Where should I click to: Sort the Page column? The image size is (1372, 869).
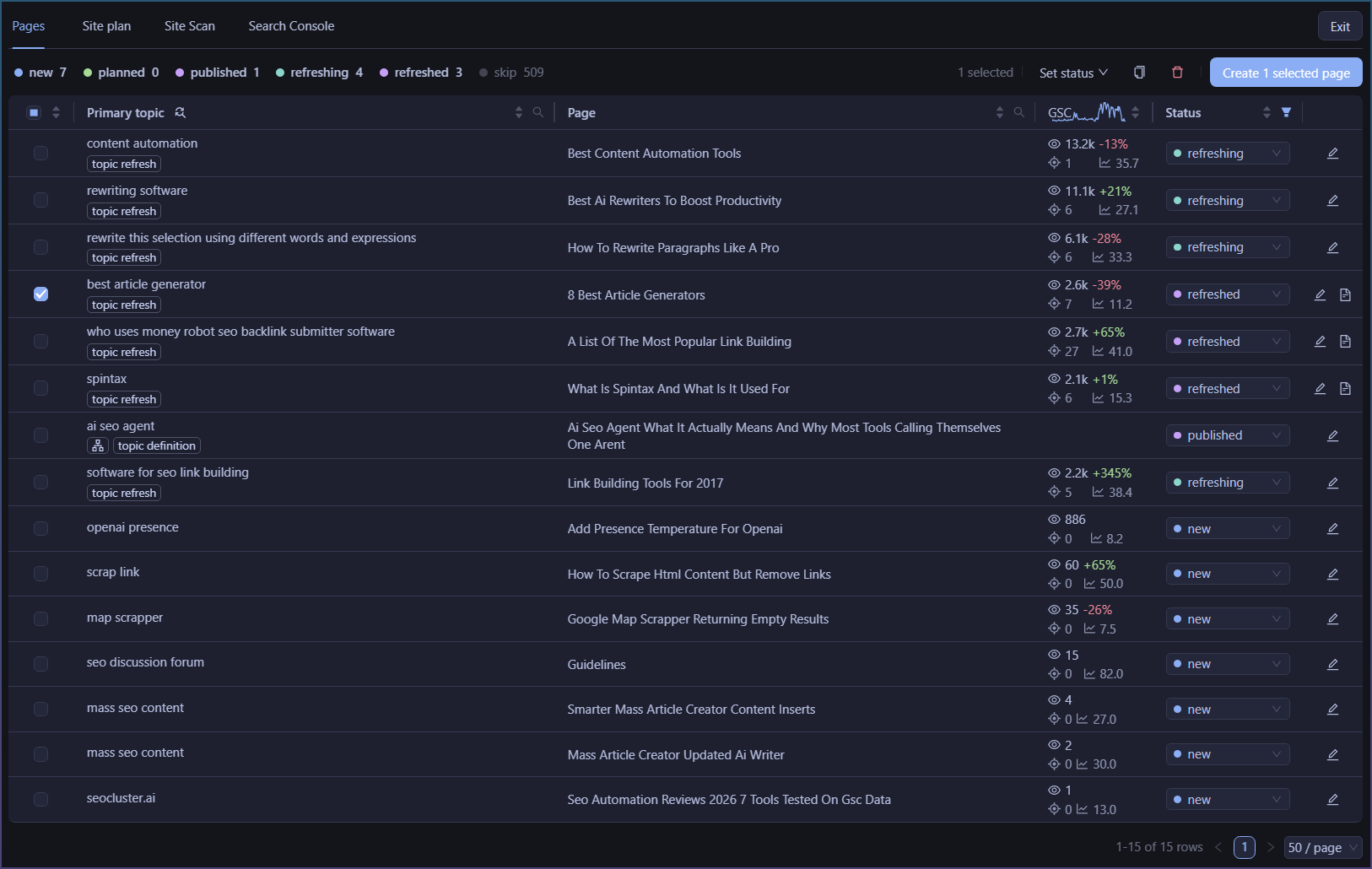tap(1000, 112)
